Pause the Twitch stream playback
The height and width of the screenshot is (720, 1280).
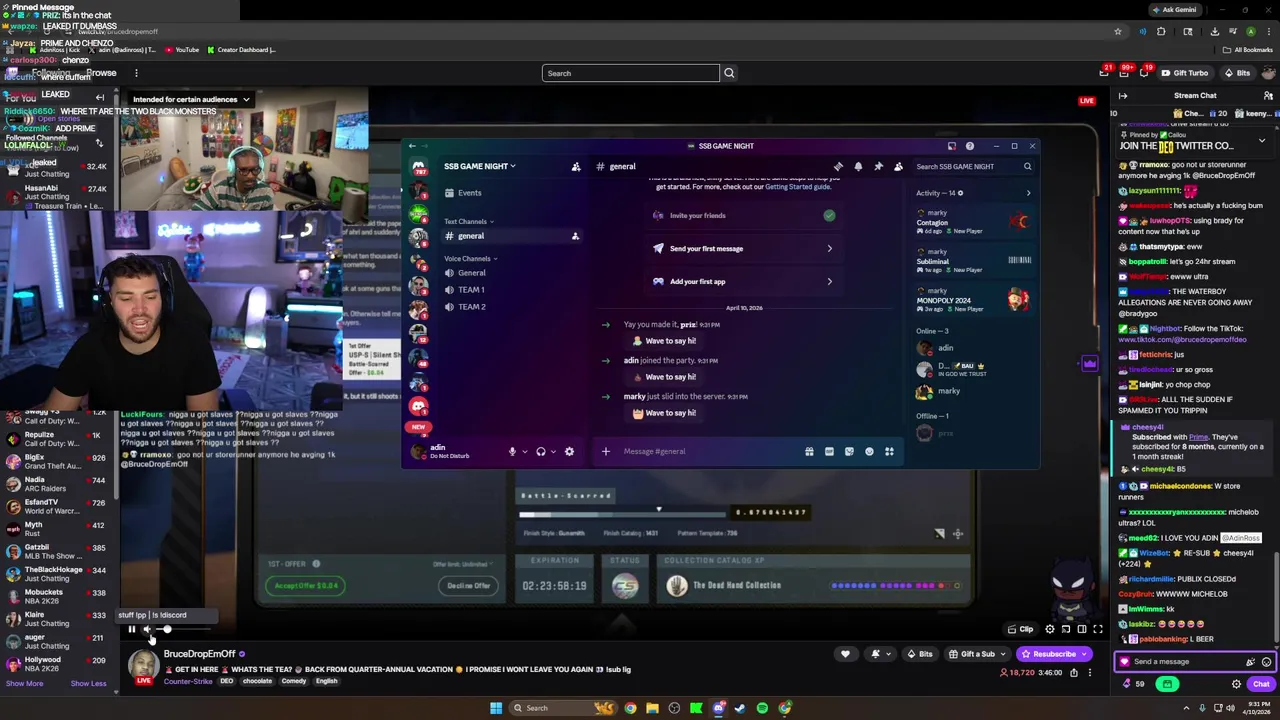(131, 629)
